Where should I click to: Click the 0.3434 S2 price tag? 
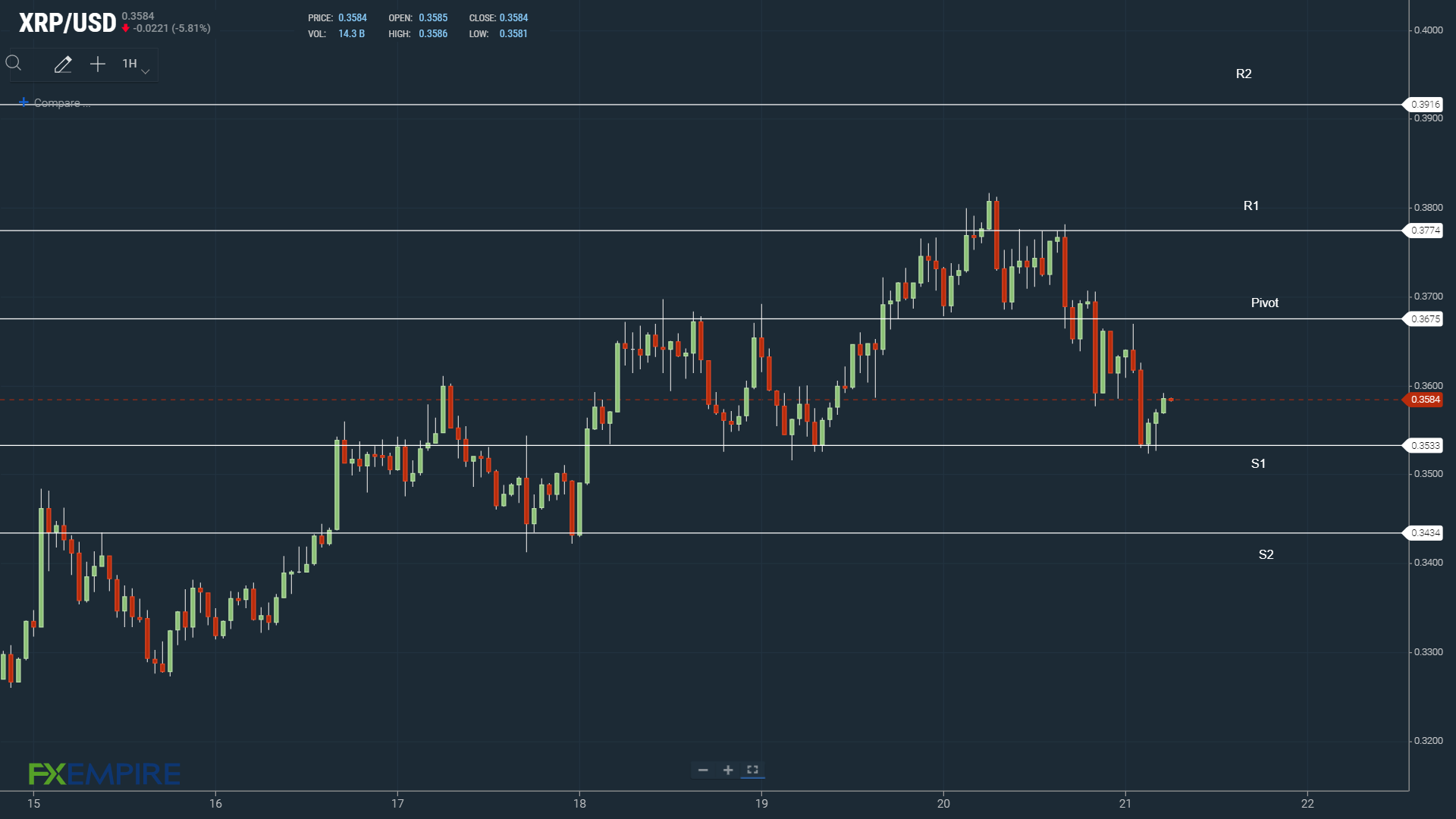[x=1425, y=533]
